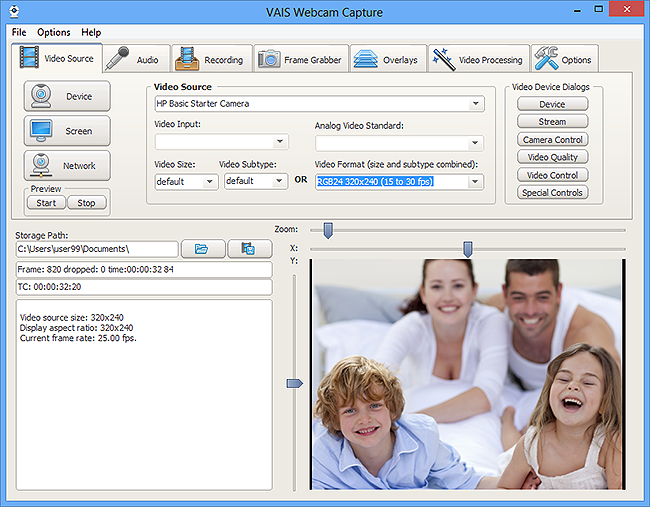Click the 'Current frame rate: 25.00 fps.' text
The image size is (650, 507).
pos(78,338)
